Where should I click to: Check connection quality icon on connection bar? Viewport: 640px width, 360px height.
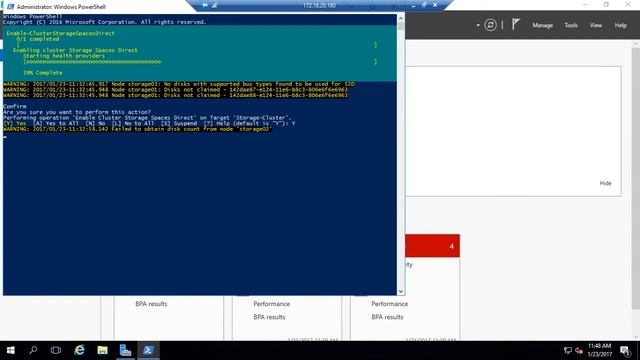tap(214, 5)
